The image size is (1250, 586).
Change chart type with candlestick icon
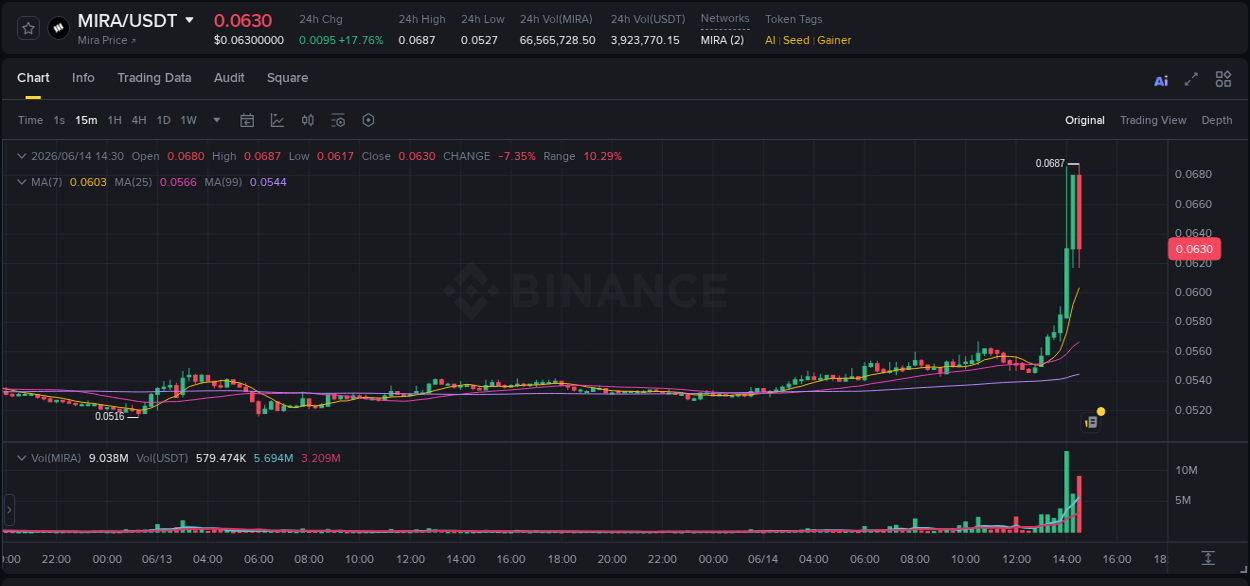(308, 120)
